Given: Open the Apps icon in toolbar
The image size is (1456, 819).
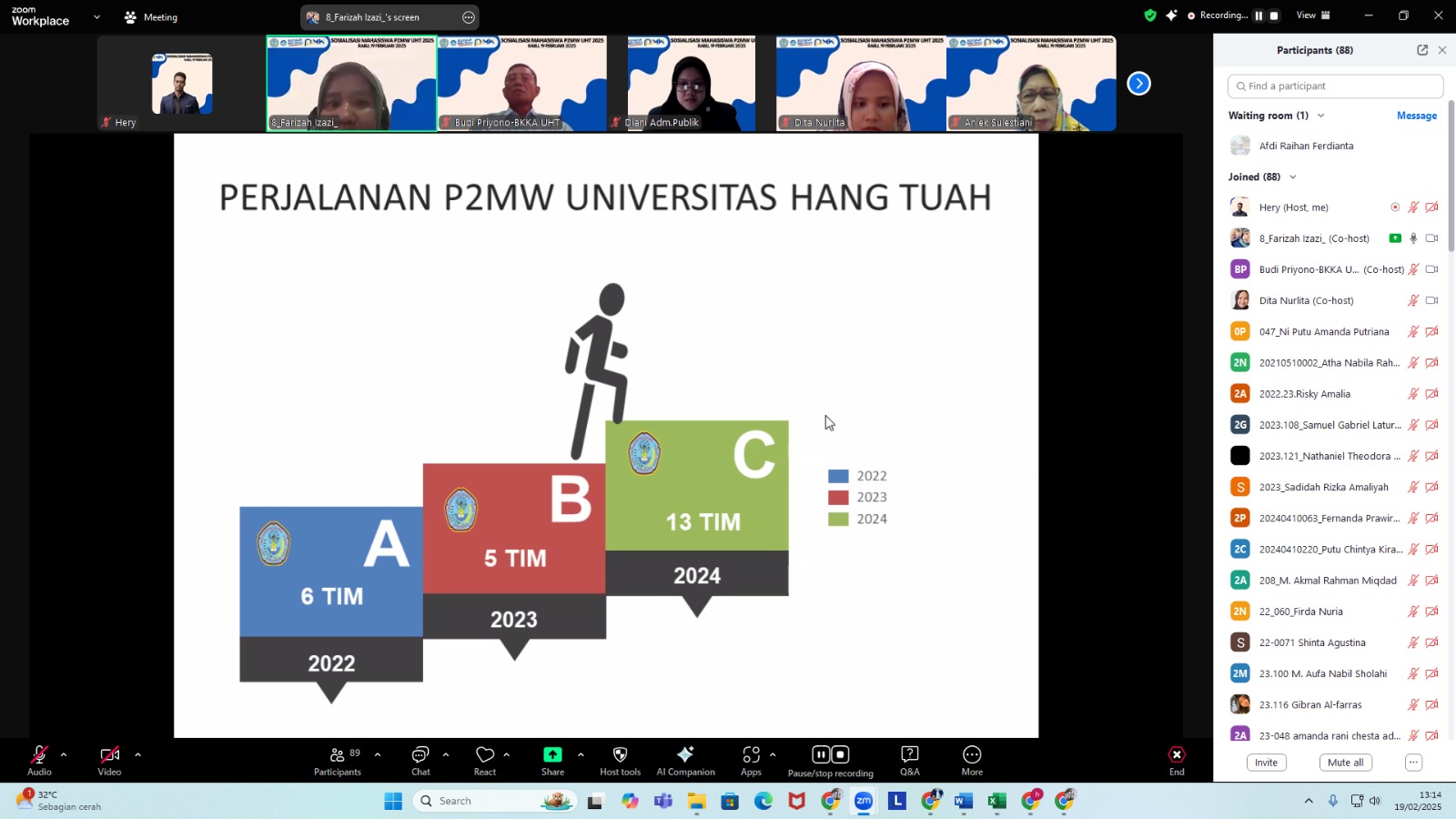Looking at the screenshot, I should (x=751, y=755).
